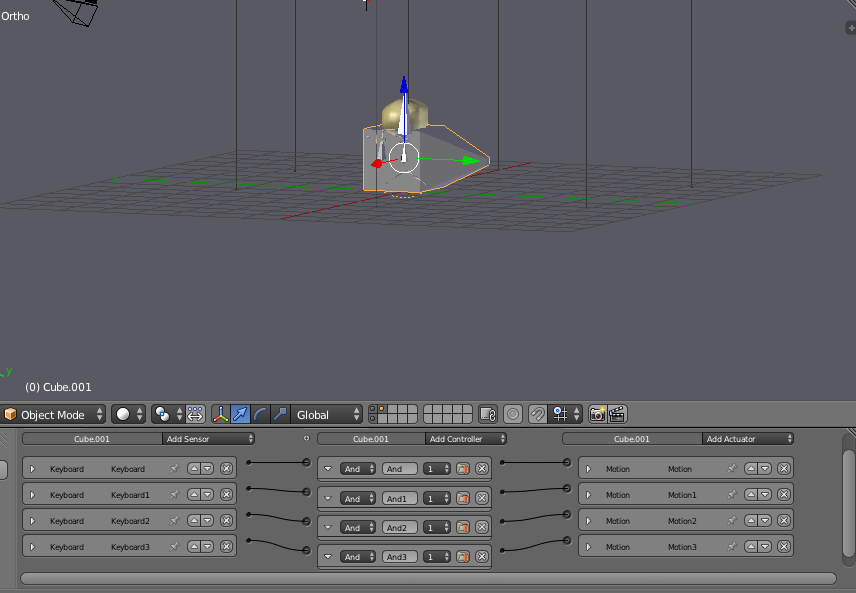This screenshot has width=856, height=593.
Task: Collapse the And2 controller panel
Action: (x=327, y=527)
